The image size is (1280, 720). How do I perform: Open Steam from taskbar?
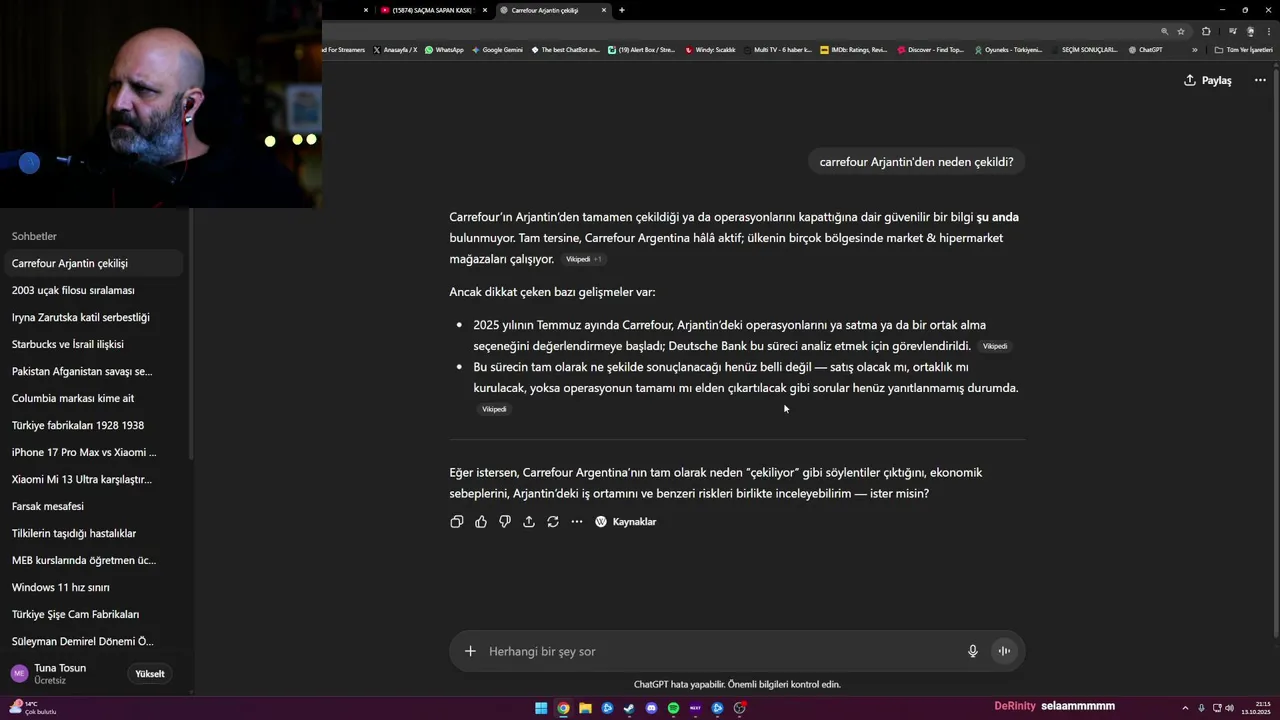[629, 708]
